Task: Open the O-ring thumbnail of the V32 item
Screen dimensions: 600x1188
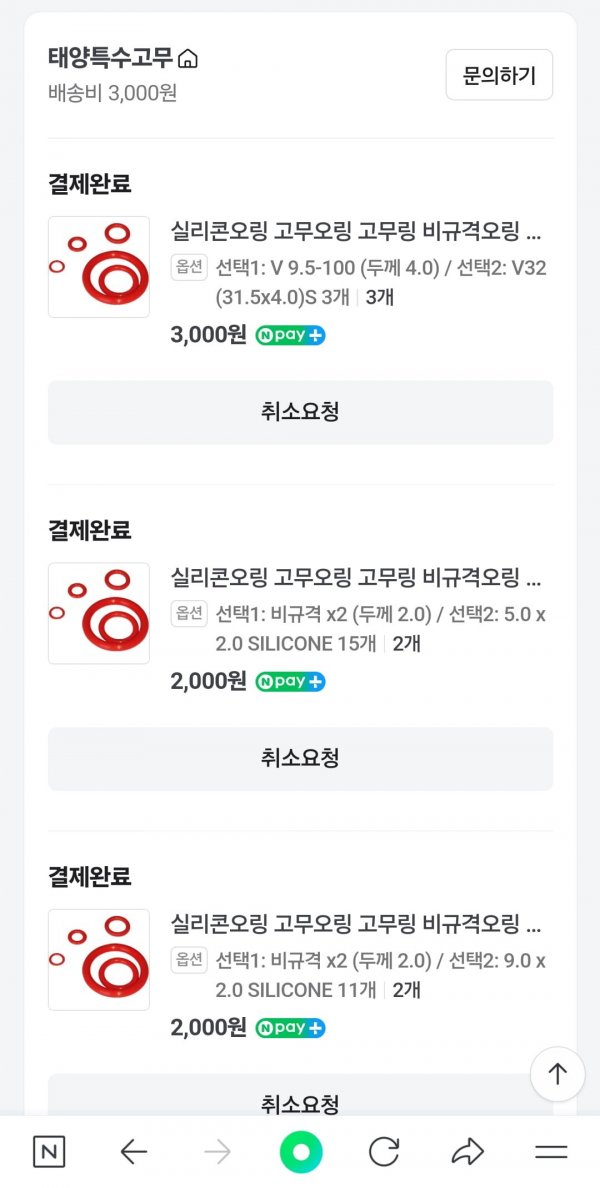Action: 99,267
